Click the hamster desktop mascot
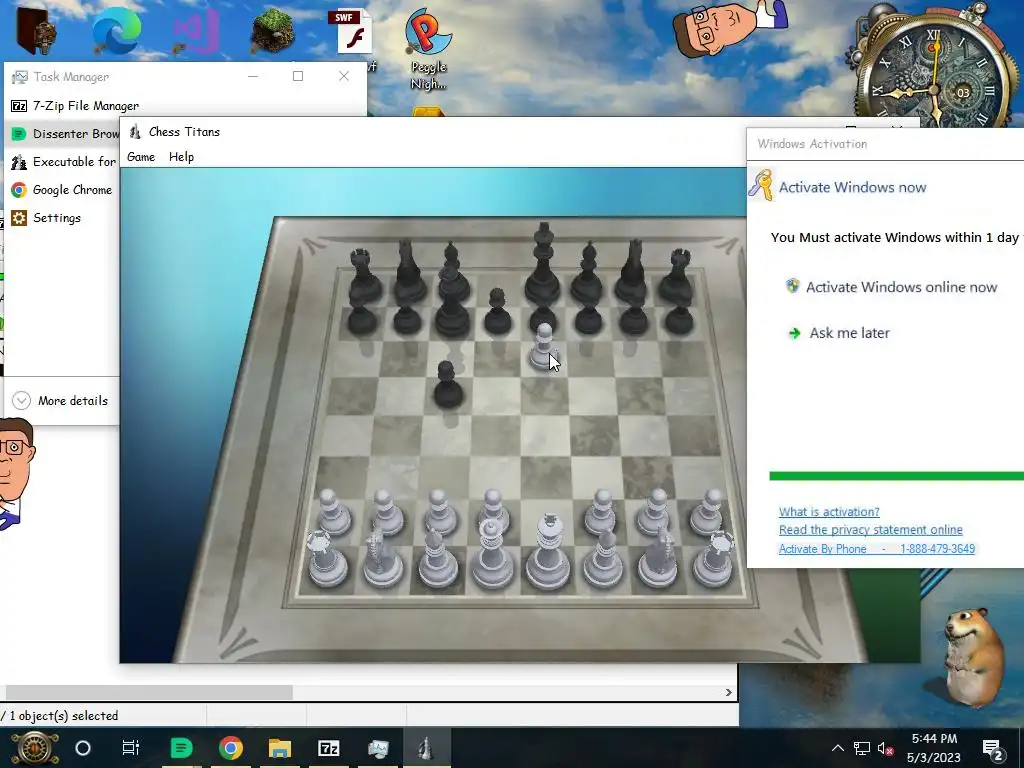Viewport: 1024px width, 768px height. [973, 656]
